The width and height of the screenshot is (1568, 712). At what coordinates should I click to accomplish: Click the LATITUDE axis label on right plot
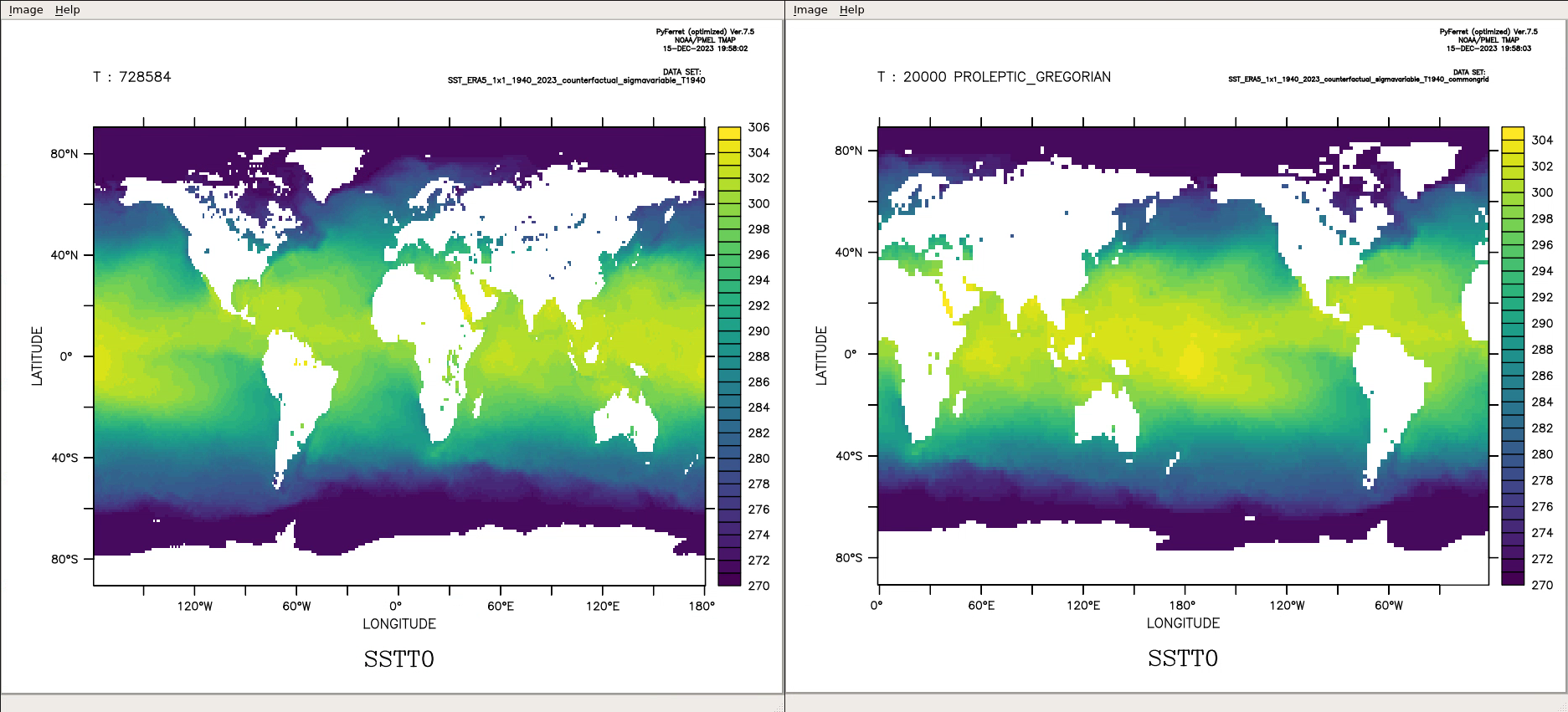point(821,356)
